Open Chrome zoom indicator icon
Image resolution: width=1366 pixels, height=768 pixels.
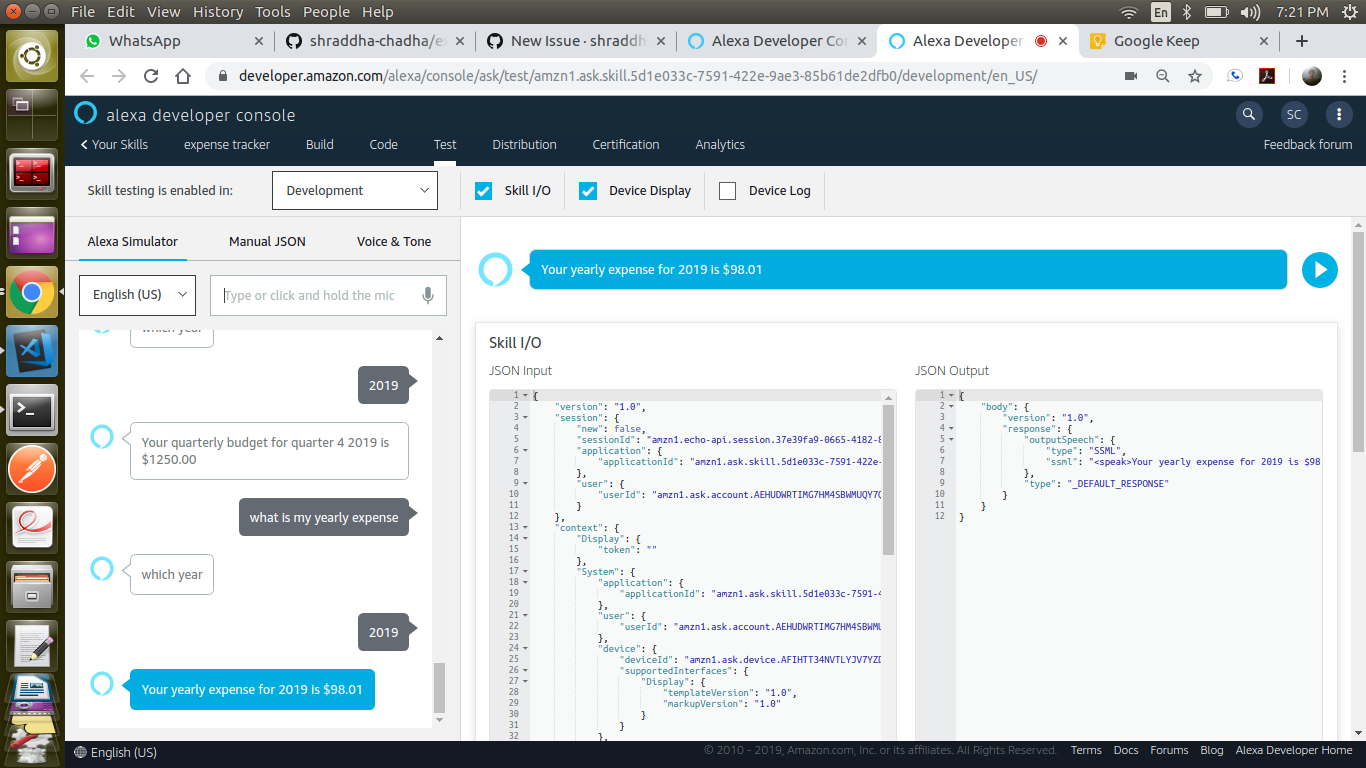[x=1163, y=76]
